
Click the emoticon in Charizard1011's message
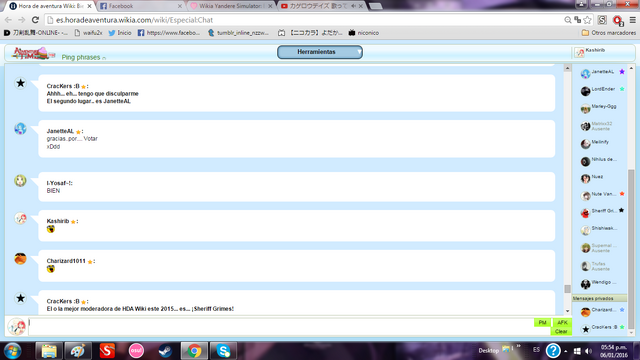(x=51, y=269)
